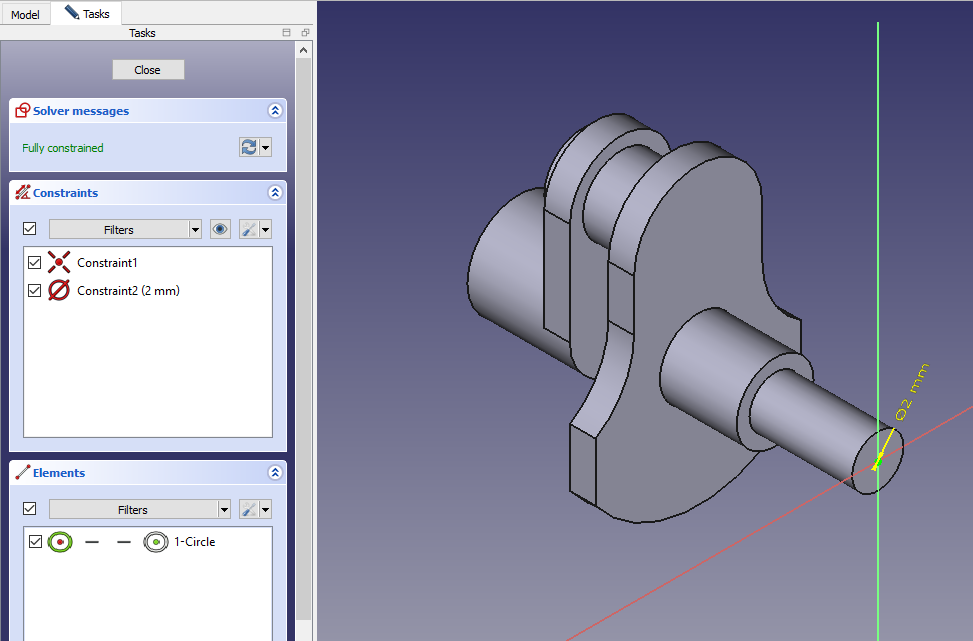Open elements settings tool icon
Image resolution: width=973 pixels, height=641 pixels.
(x=250, y=509)
